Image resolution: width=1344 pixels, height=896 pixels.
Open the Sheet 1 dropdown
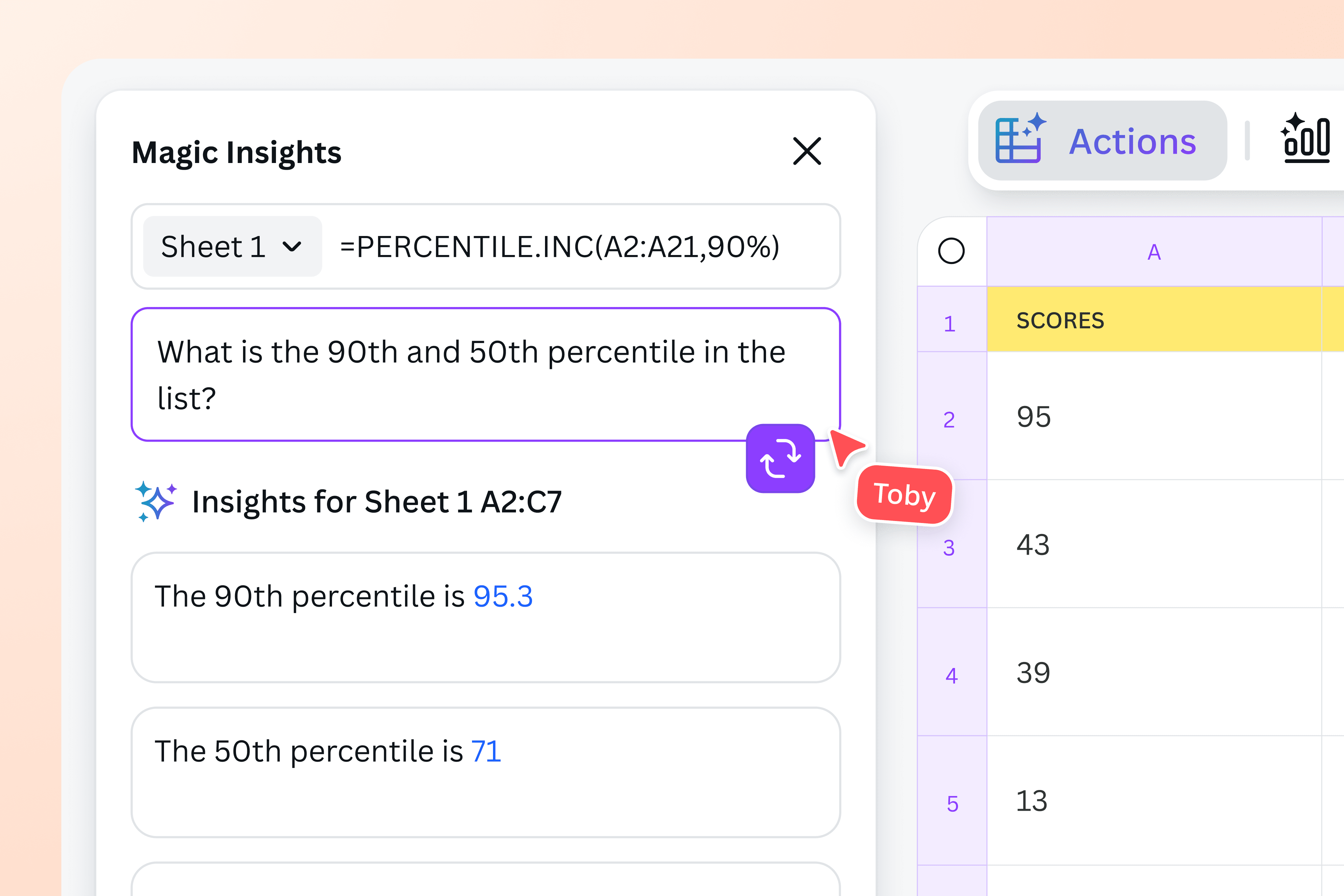click(231, 246)
